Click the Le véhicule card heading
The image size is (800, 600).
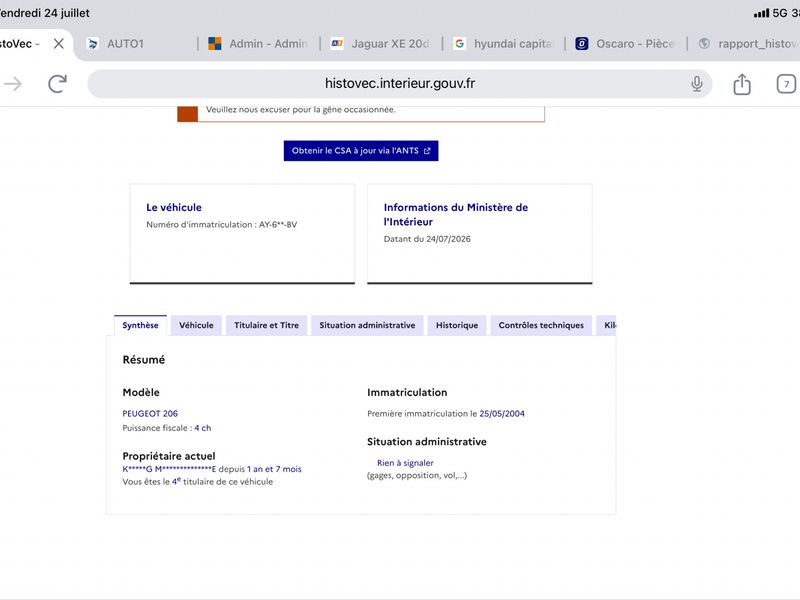174,207
